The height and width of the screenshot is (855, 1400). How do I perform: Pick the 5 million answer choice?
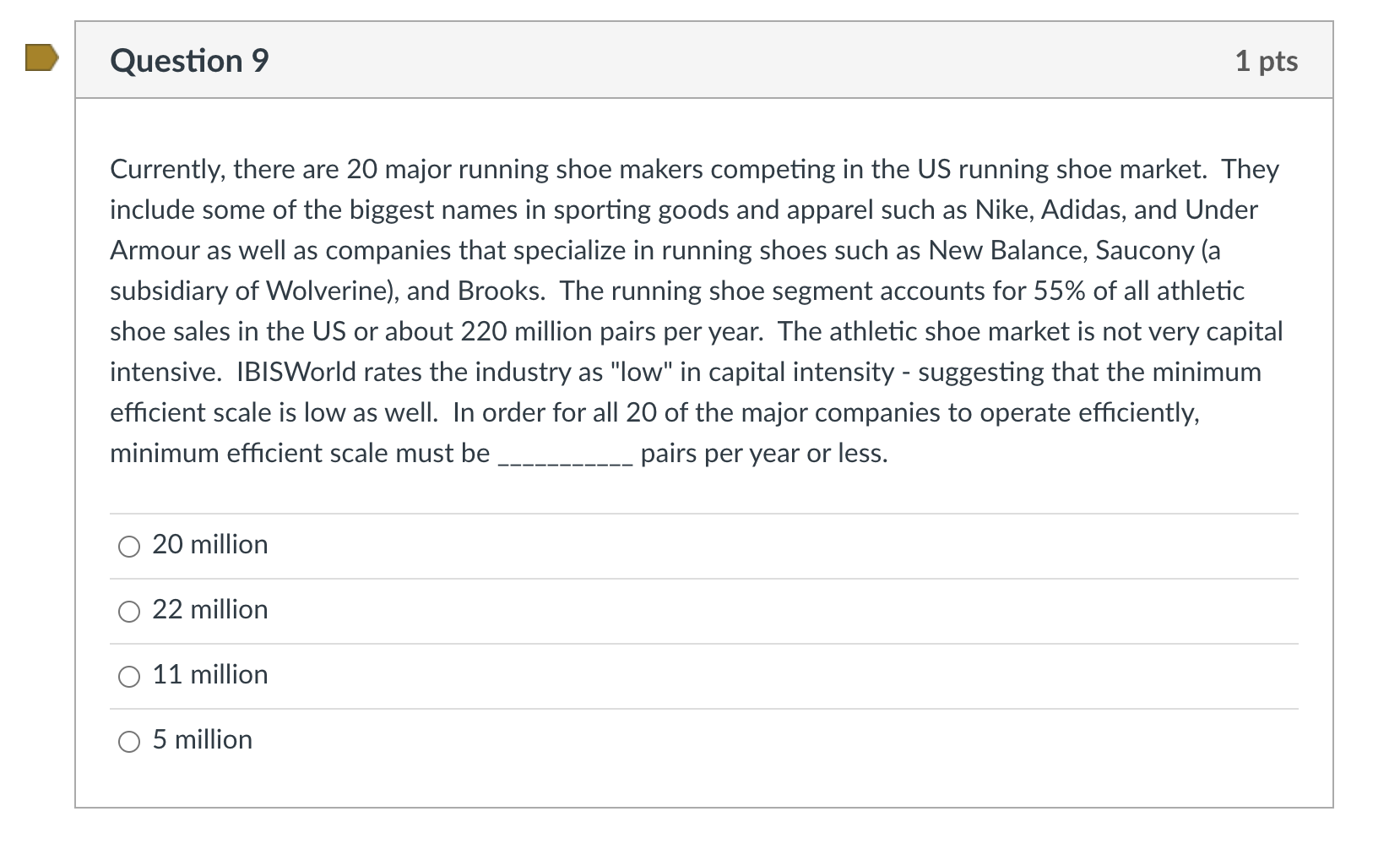[x=128, y=741]
